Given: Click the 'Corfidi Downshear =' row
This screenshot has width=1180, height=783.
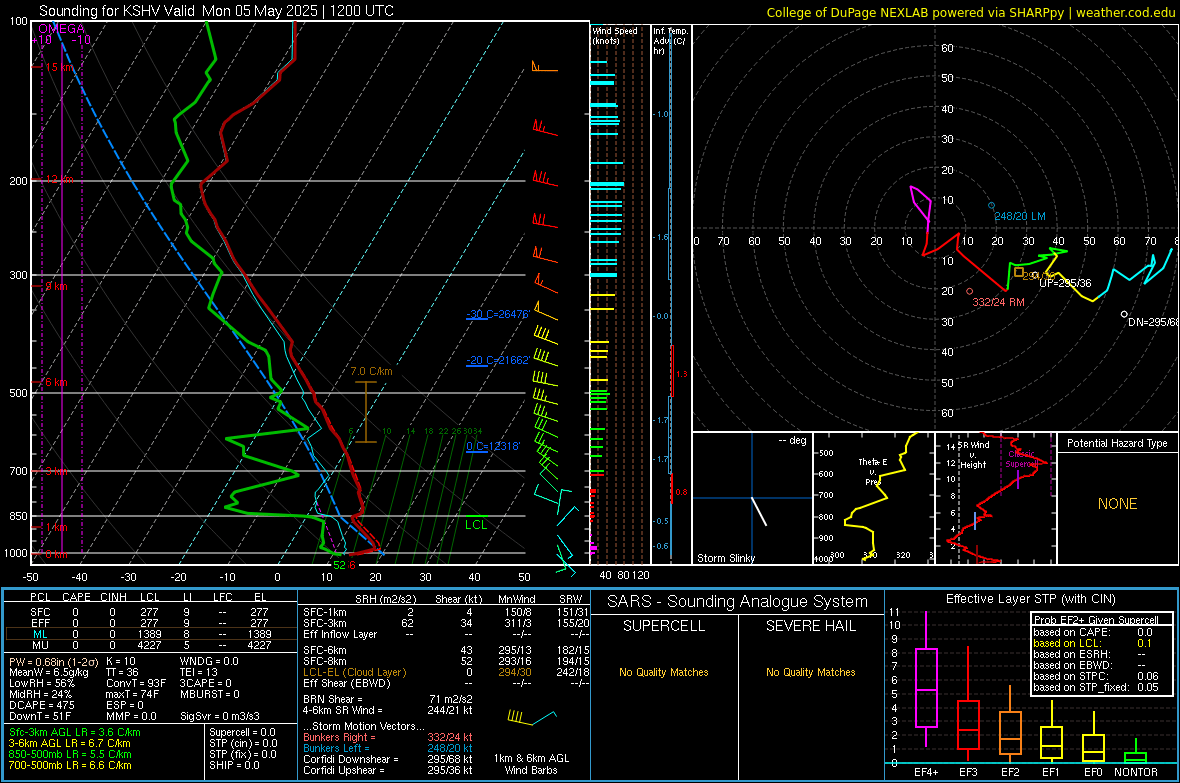Looking at the screenshot, I should (388, 759).
